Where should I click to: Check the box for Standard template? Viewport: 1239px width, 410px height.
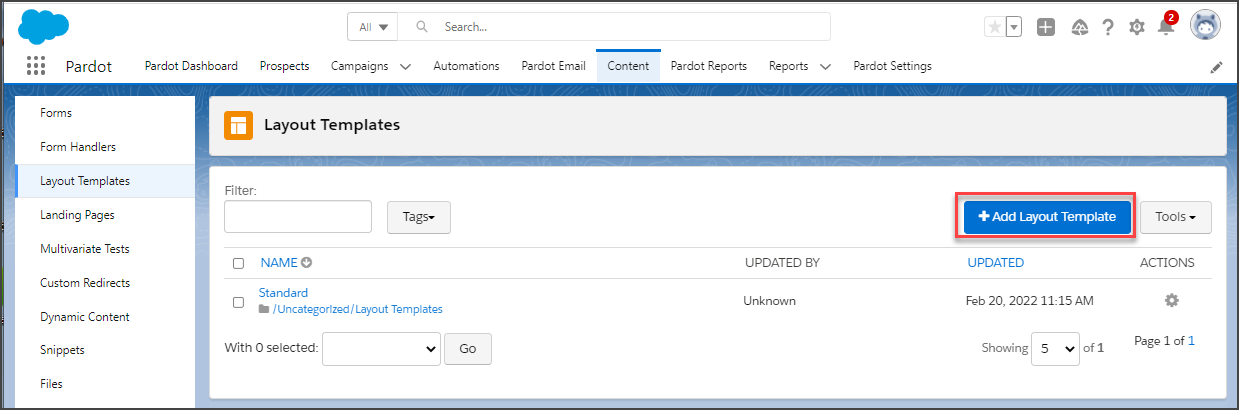coord(238,302)
